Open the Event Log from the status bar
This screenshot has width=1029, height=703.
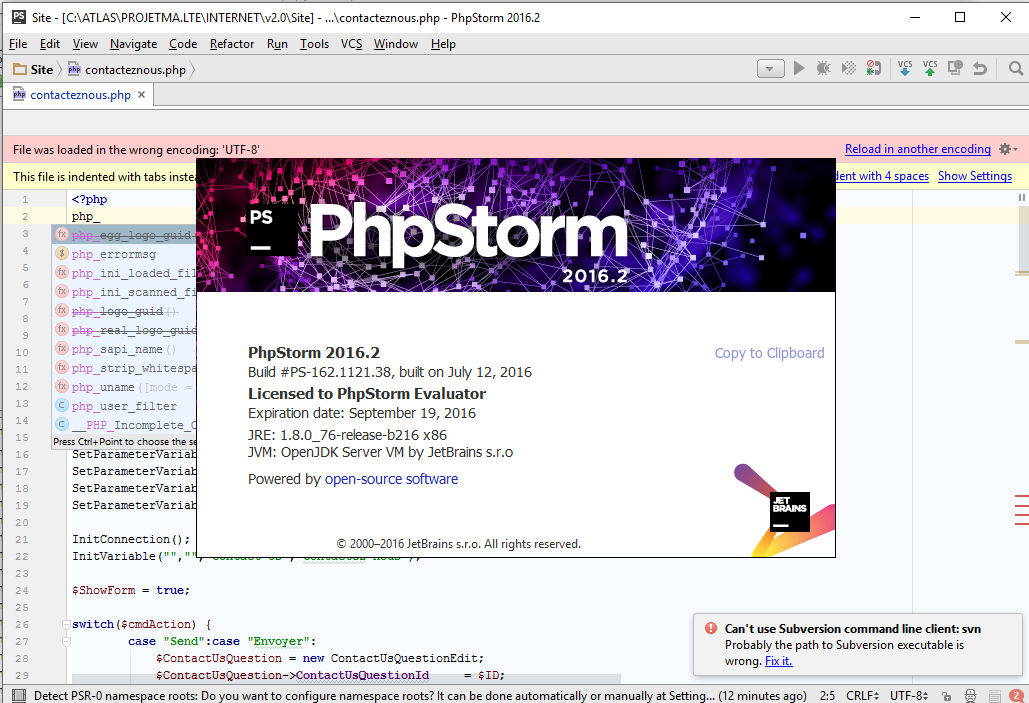coord(994,695)
